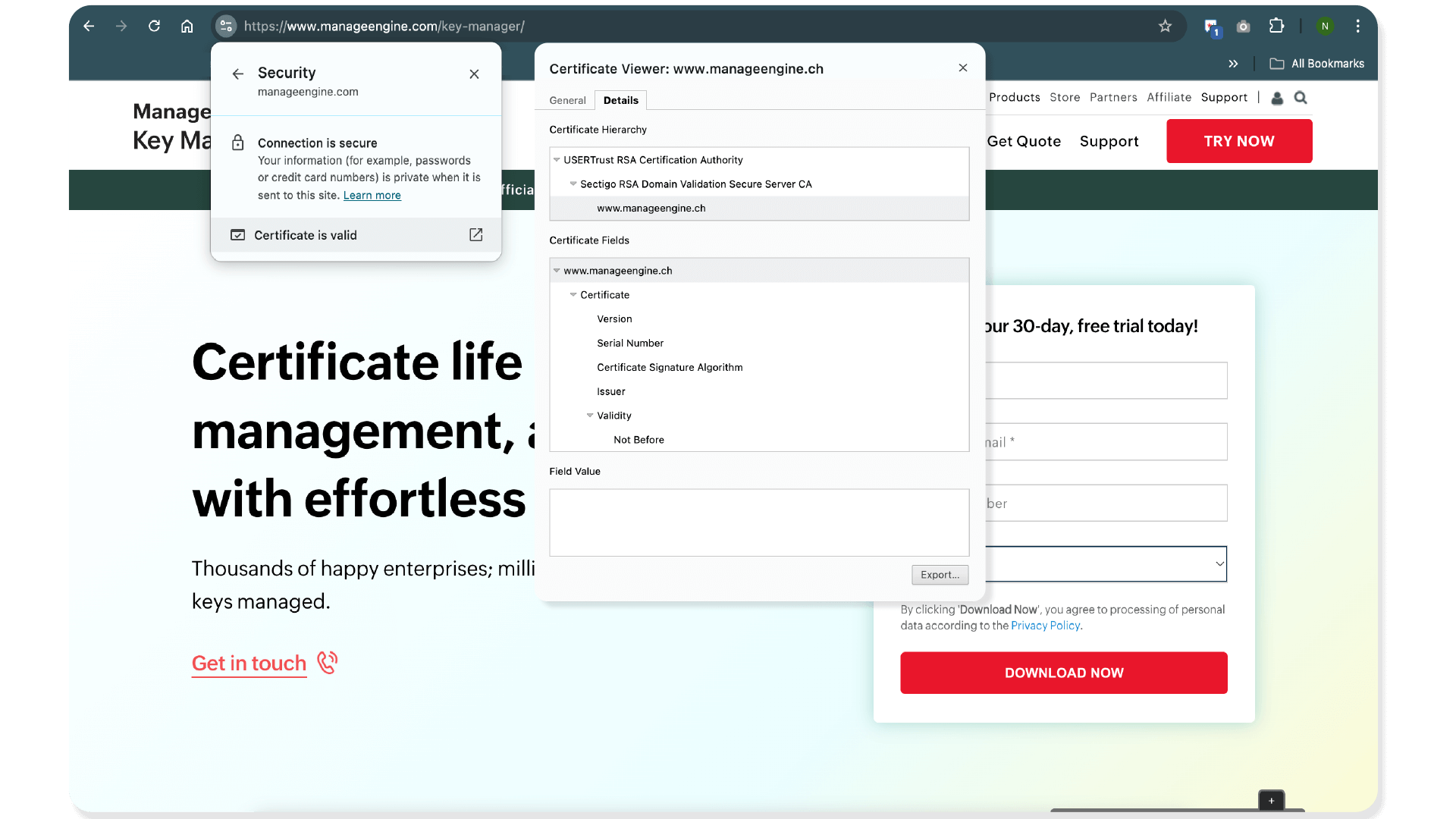Collapse Sectigo RSA Domain Validation node
1456x819 pixels.
click(x=573, y=184)
